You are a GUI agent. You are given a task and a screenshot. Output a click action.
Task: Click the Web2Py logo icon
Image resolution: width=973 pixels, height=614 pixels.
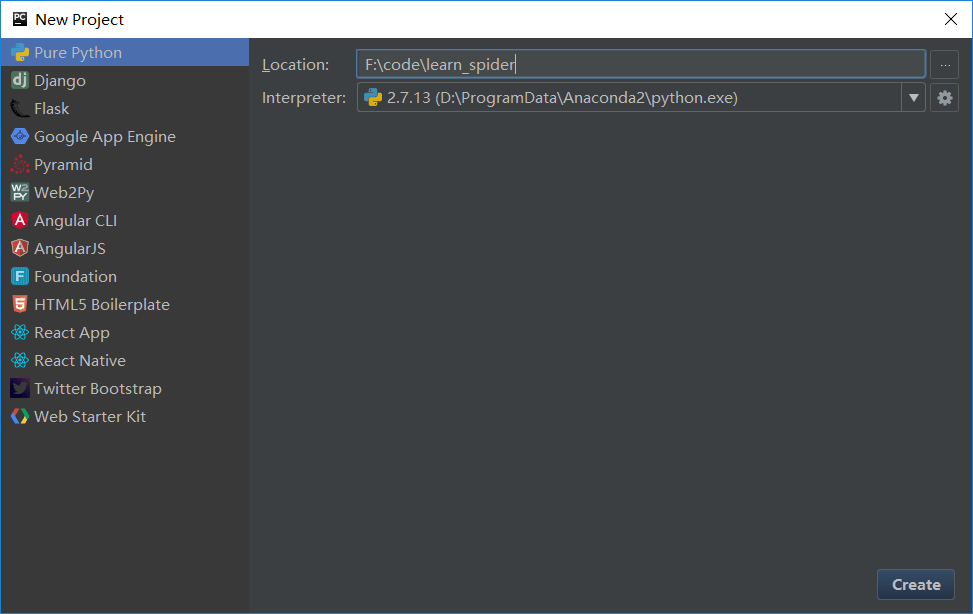[x=20, y=192]
